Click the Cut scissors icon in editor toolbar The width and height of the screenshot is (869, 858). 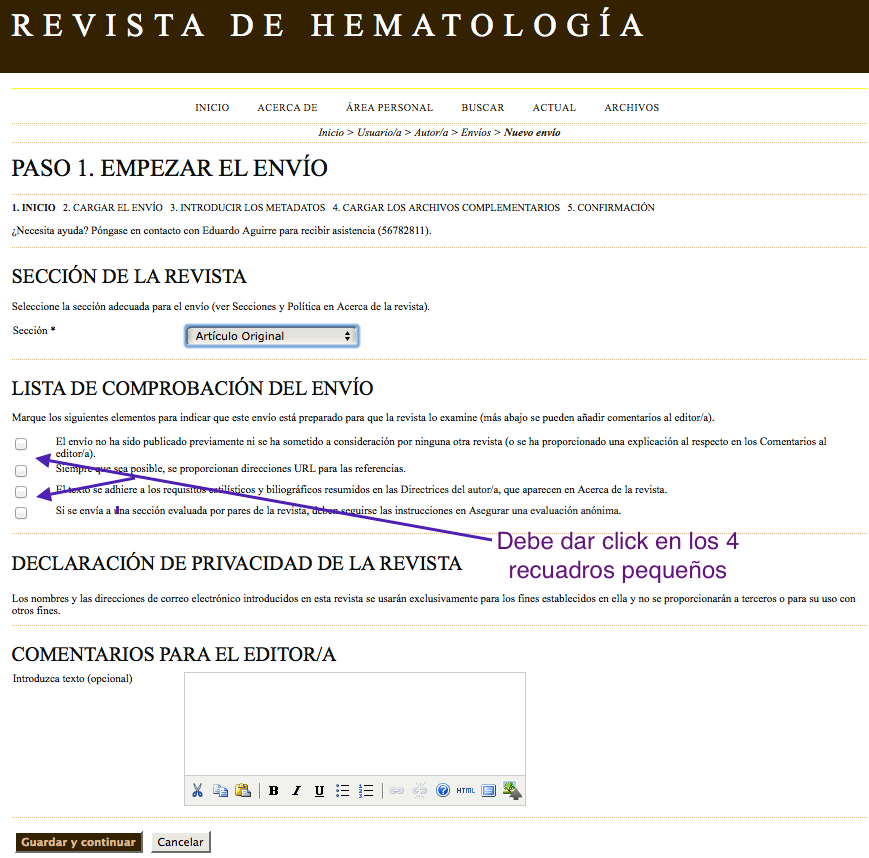tap(197, 790)
